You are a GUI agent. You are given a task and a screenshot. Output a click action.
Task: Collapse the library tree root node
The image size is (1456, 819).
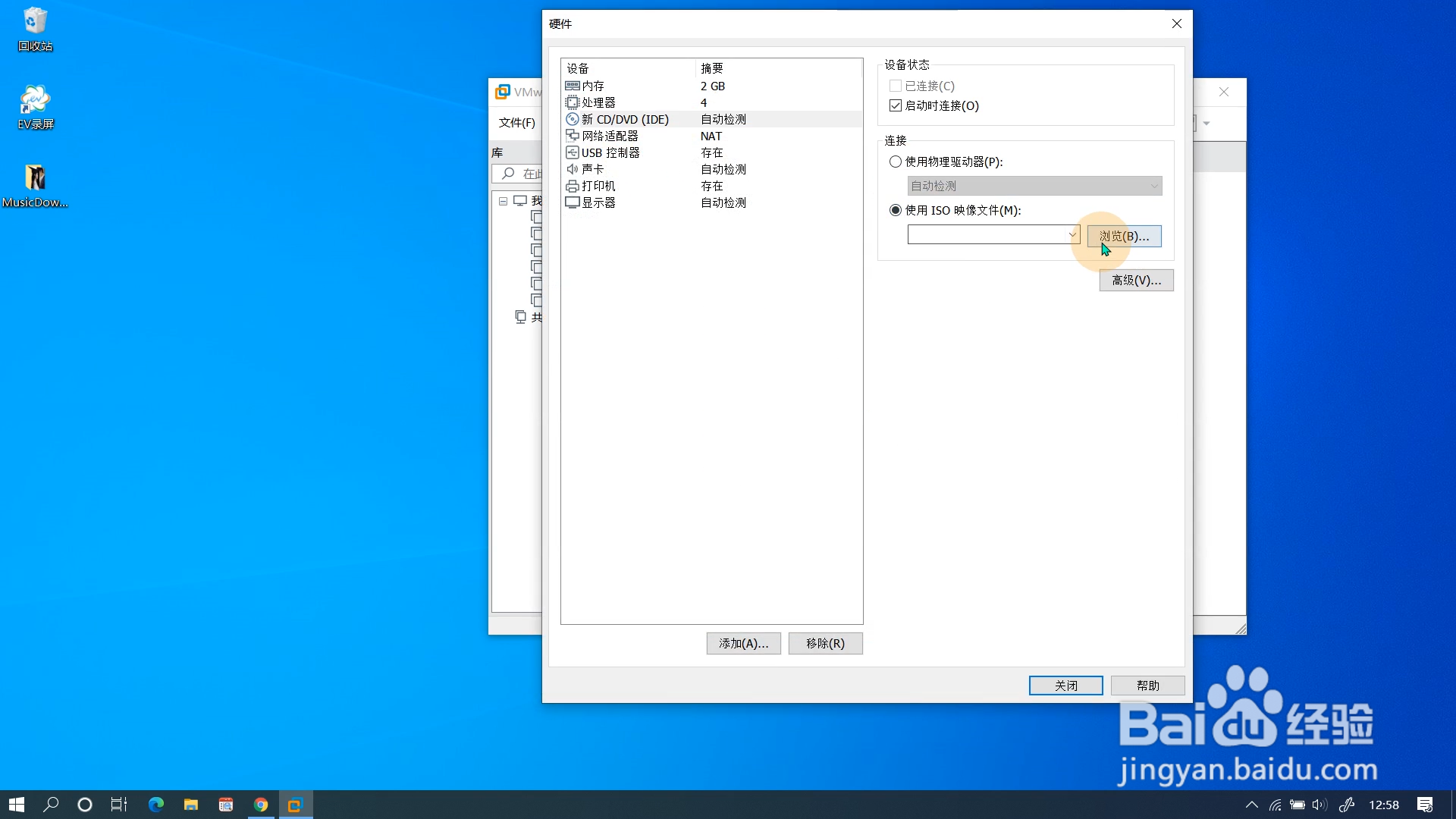[503, 201]
